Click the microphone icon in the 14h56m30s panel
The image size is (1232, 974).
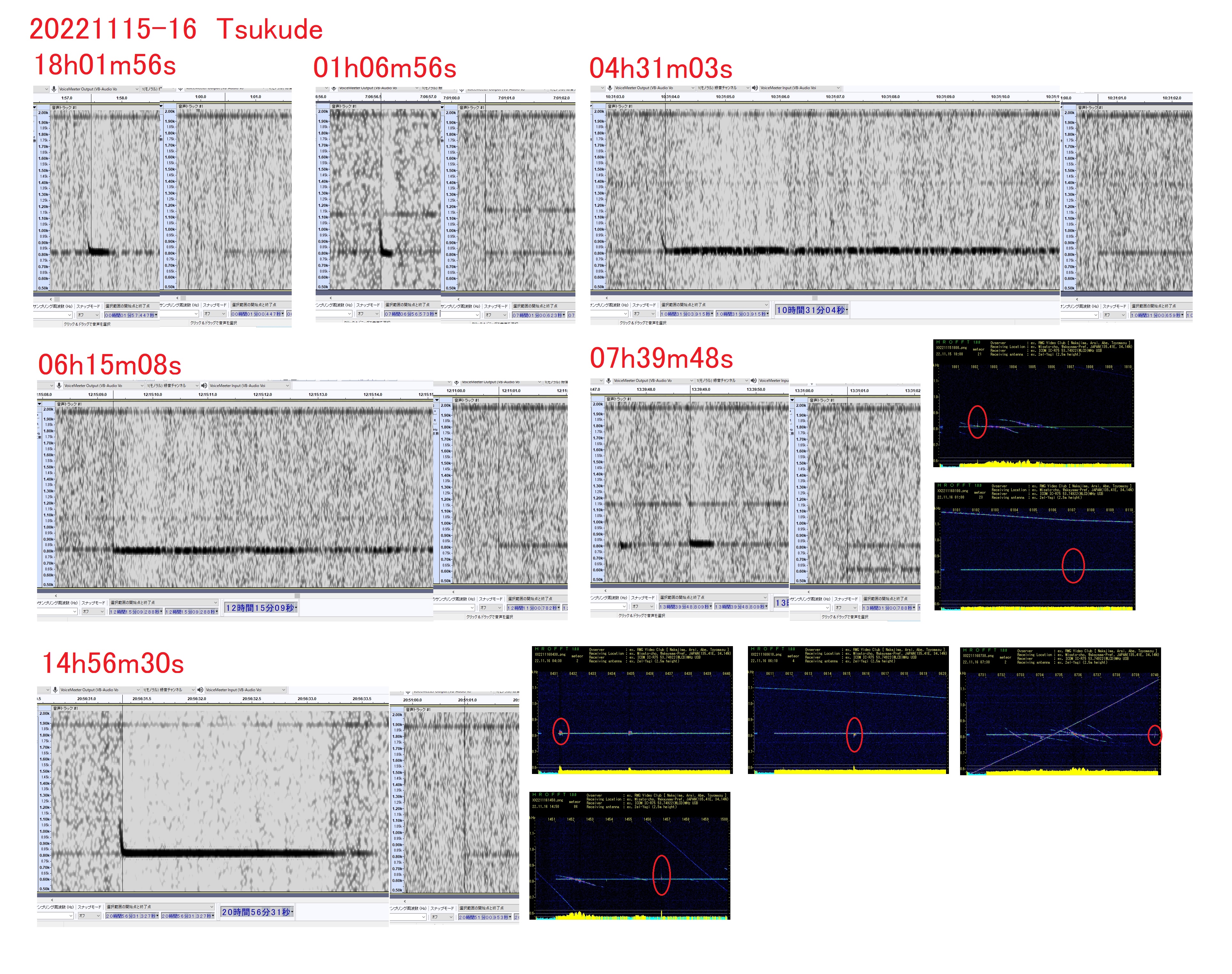pyautogui.click(x=55, y=690)
